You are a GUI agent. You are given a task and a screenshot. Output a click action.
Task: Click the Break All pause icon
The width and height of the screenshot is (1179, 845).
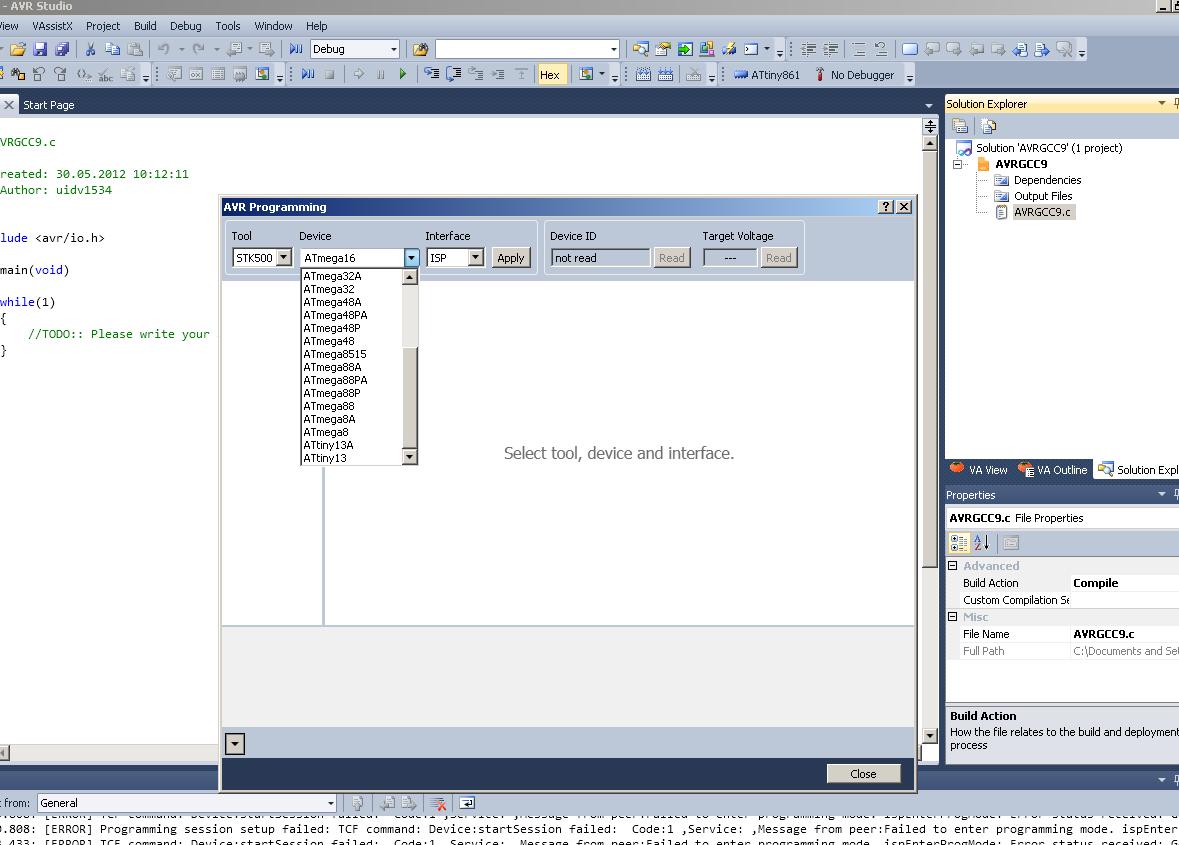[x=380, y=74]
